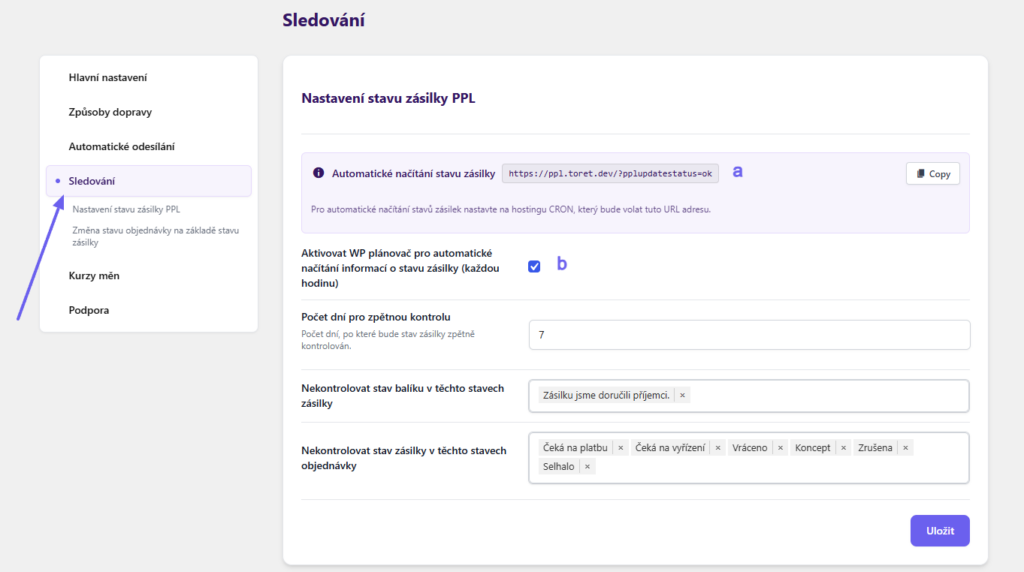Toggle the WP plánovač activation checkbox
The height and width of the screenshot is (572, 1024).
click(x=534, y=266)
